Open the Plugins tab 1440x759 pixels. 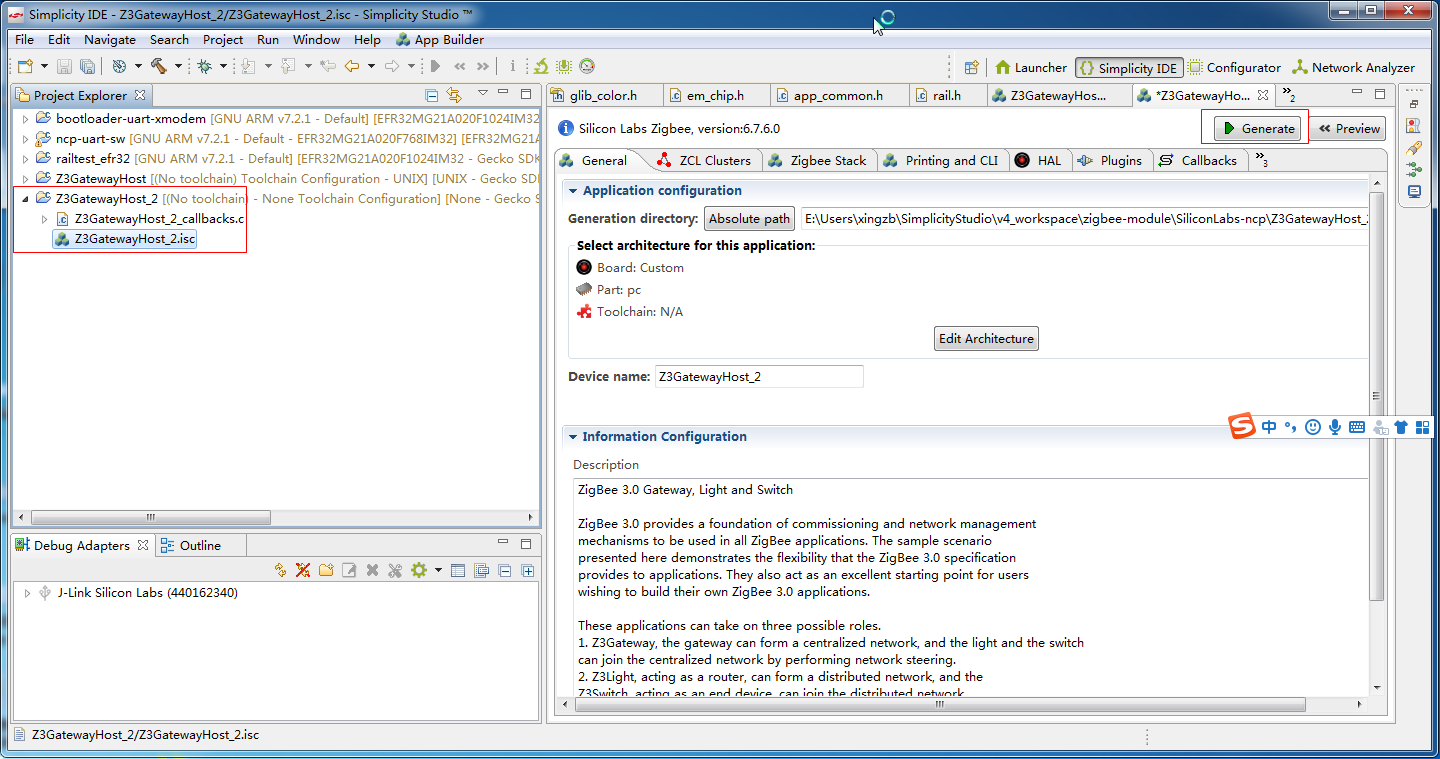pos(1110,160)
